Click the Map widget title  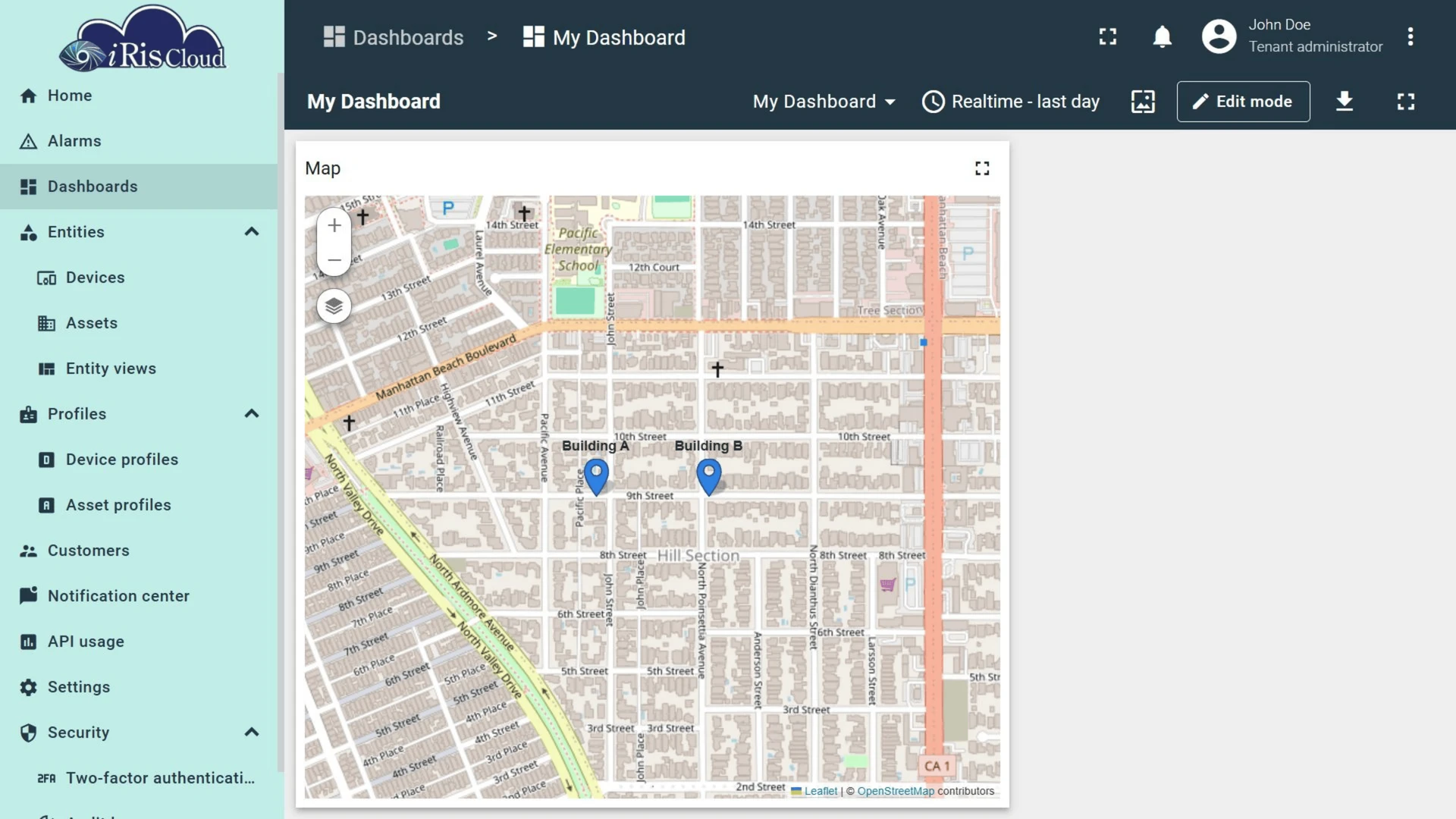[x=322, y=168]
